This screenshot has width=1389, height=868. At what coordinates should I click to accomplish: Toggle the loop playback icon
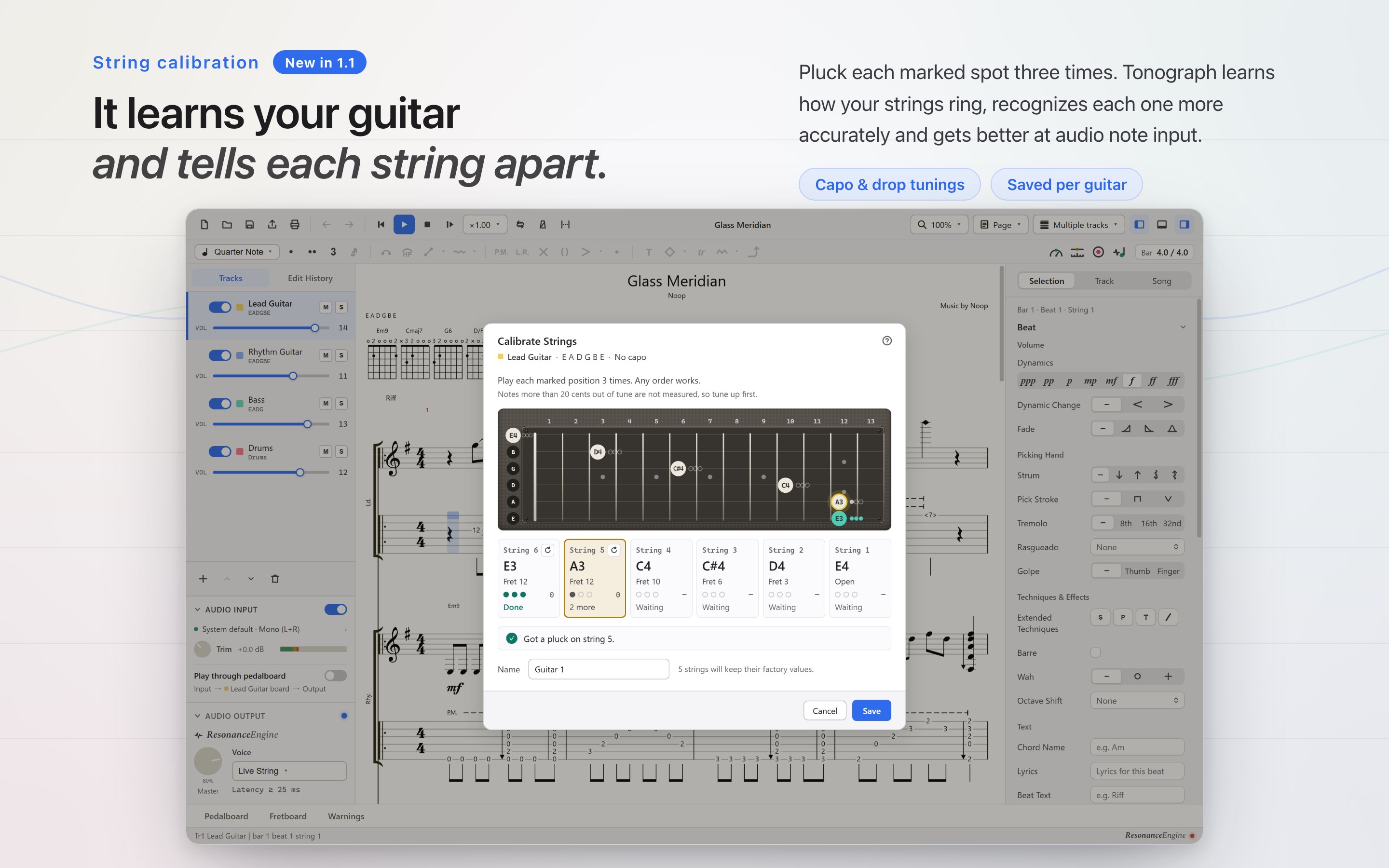coord(520,224)
